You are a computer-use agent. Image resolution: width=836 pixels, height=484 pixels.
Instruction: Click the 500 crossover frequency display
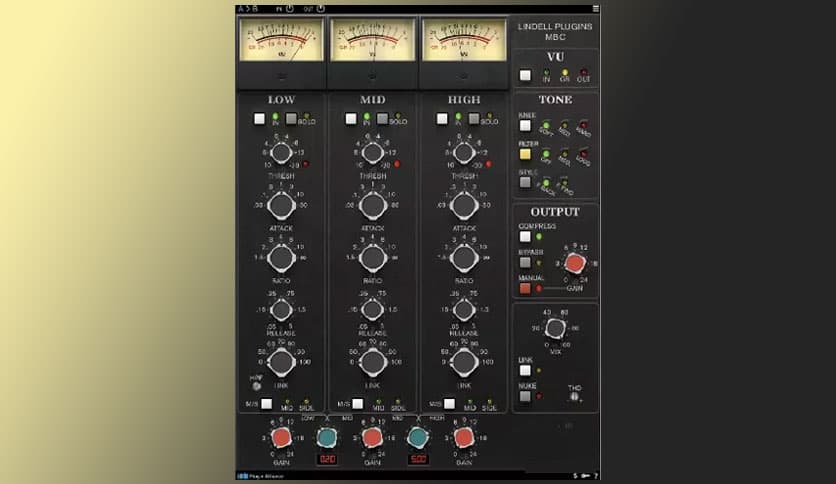418,459
